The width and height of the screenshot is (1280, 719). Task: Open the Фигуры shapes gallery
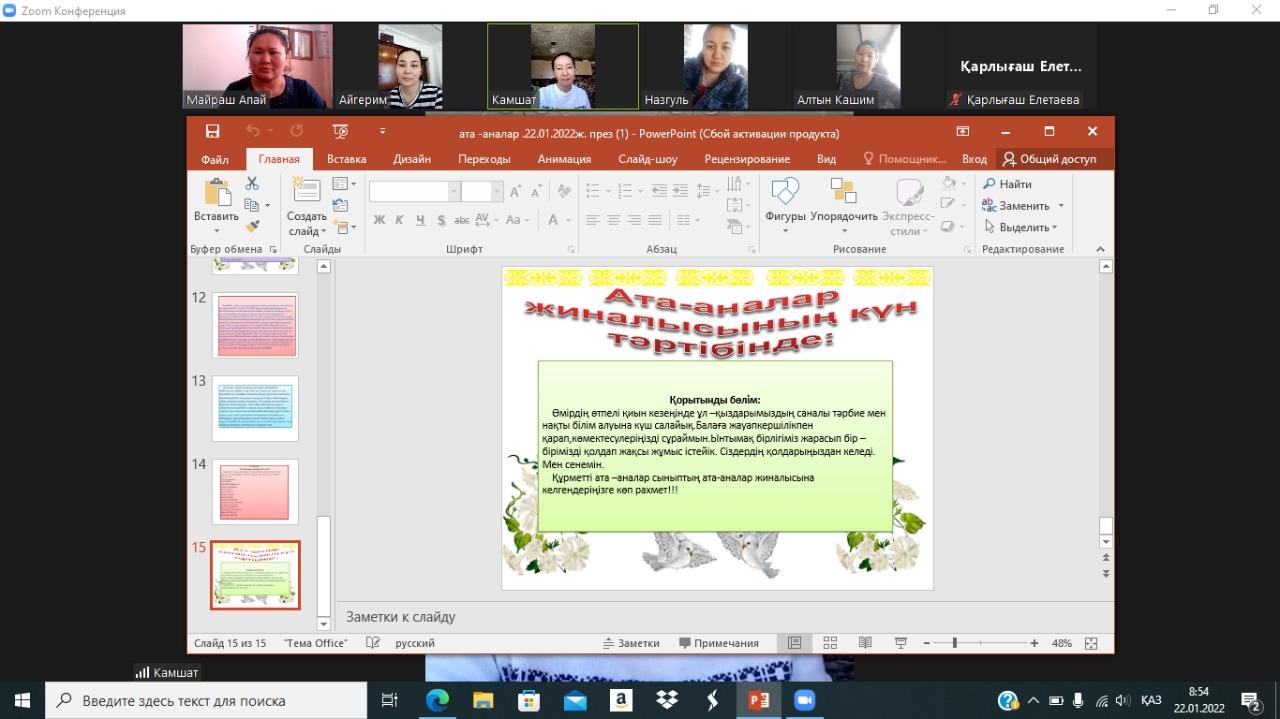785,203
